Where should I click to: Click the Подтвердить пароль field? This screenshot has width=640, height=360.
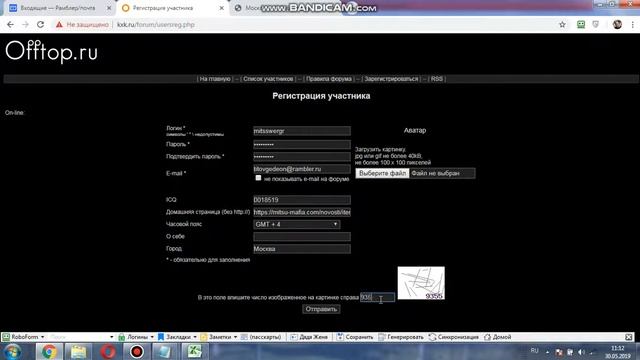point(302,157)
